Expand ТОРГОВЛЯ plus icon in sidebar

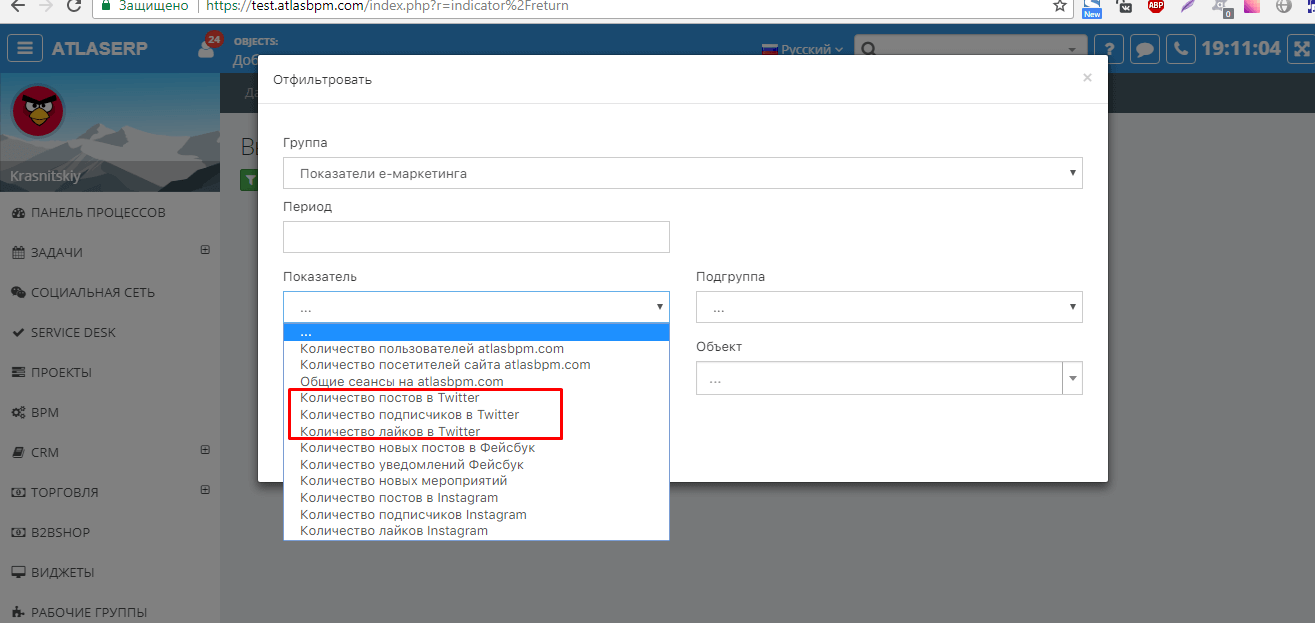[x=205, y=490]
